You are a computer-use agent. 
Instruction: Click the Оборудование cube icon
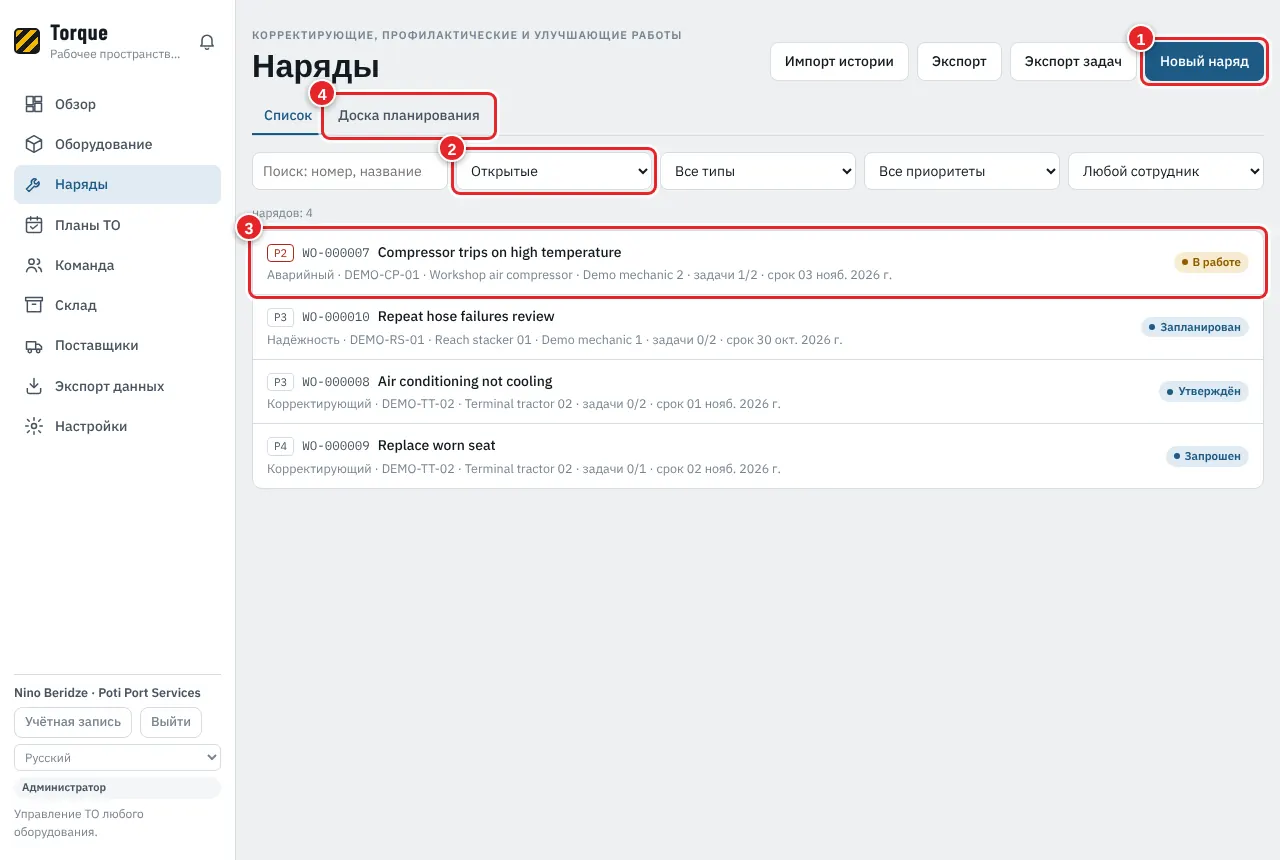(x=34, y=144)
